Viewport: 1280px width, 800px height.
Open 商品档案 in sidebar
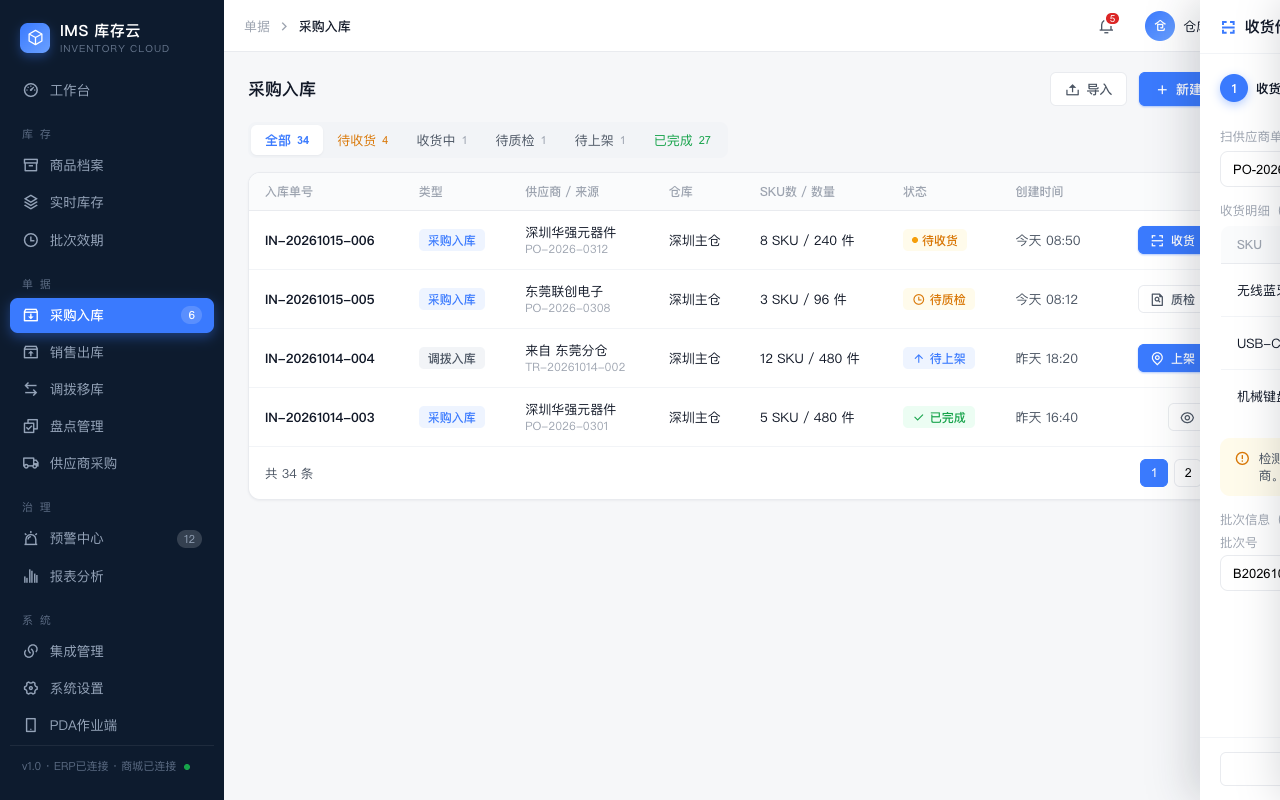[112, 165]
